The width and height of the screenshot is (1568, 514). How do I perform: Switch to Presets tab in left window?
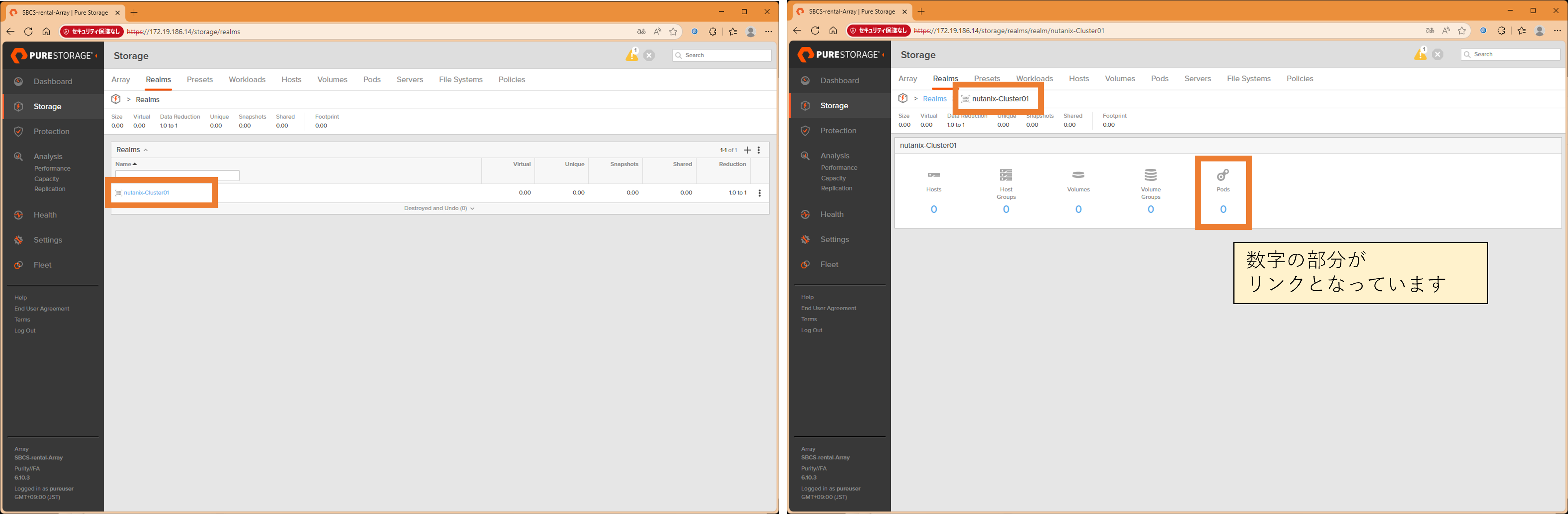click(200, 80)
